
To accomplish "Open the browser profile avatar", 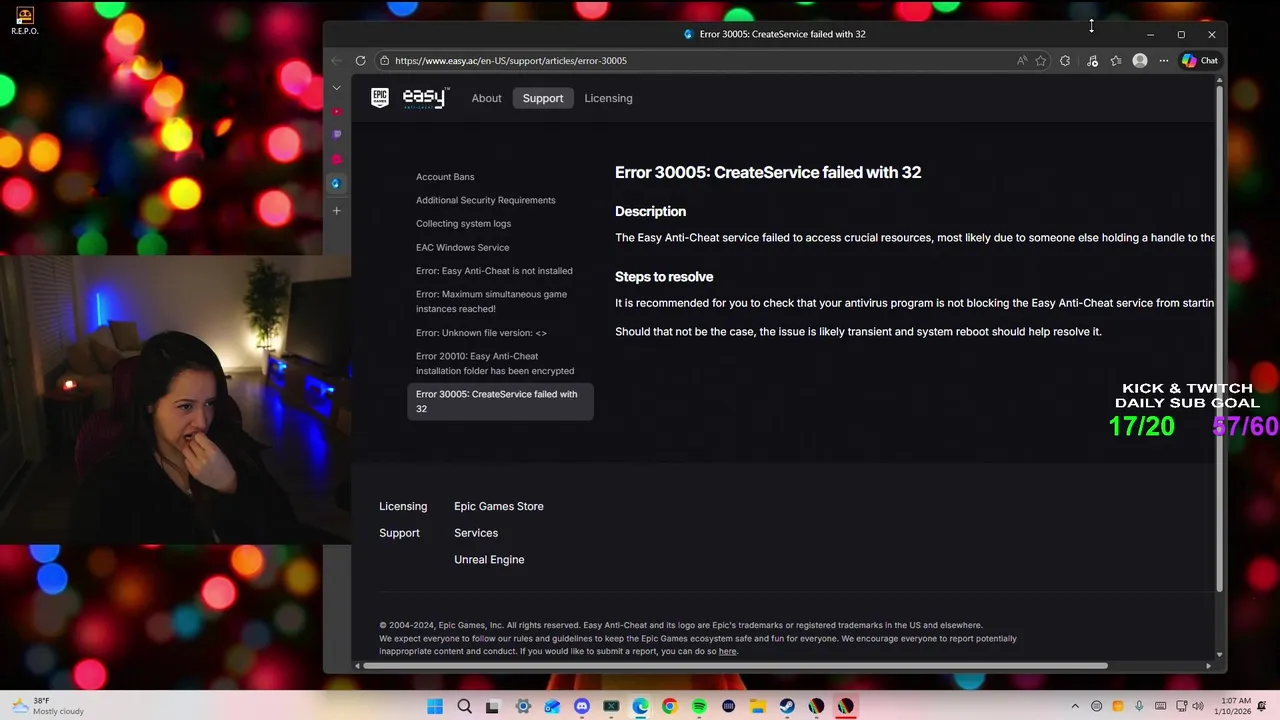I will [1140, 60].
